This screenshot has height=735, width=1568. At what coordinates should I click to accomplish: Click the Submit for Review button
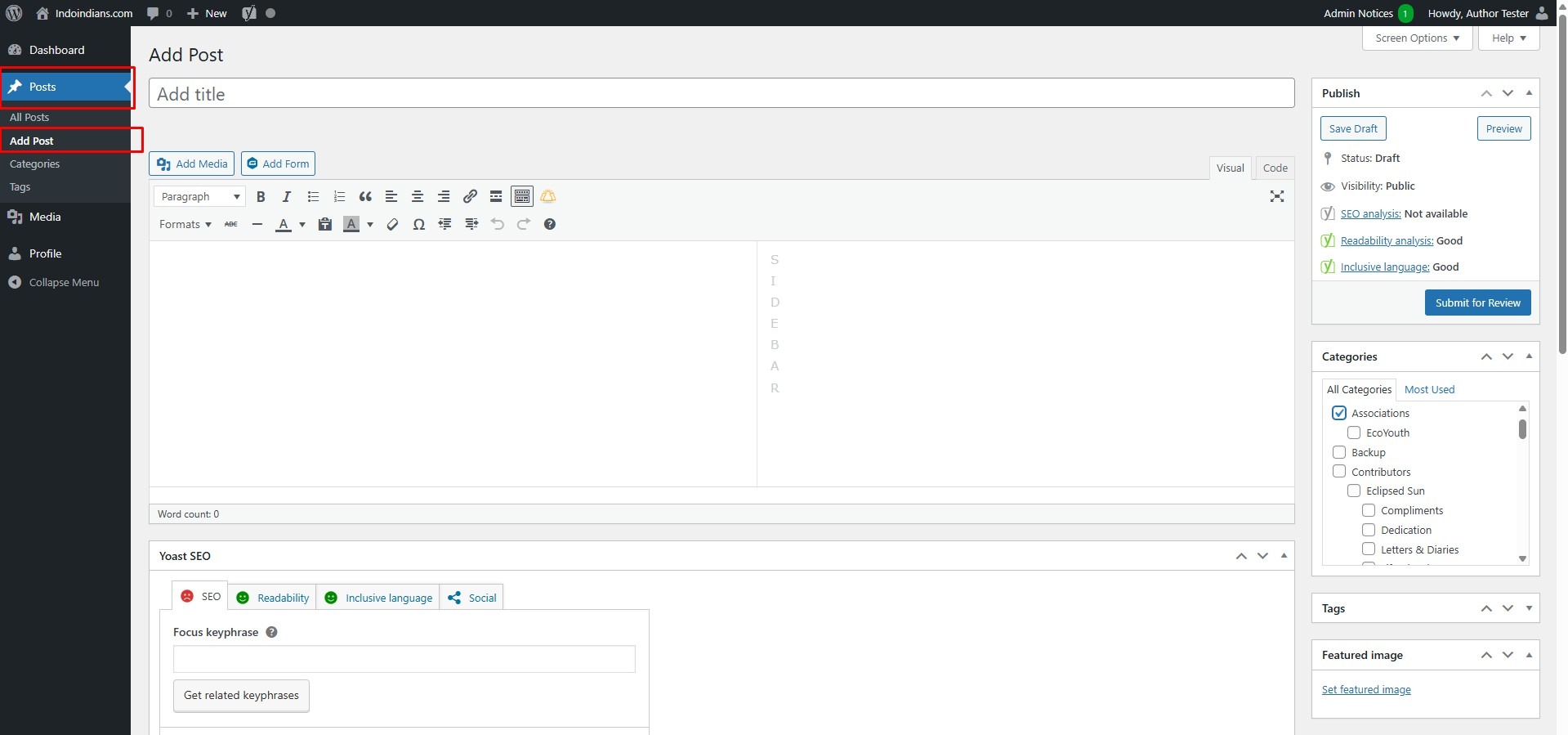(1477, 303)
